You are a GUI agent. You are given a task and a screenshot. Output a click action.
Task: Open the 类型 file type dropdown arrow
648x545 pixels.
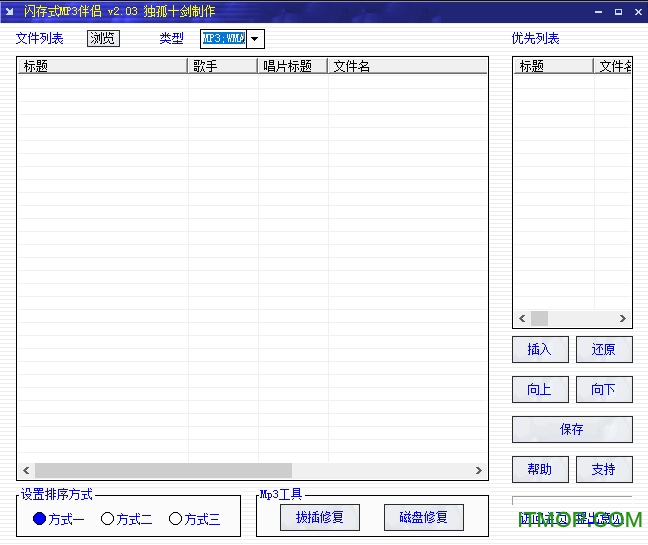click(x=255, y=39)
